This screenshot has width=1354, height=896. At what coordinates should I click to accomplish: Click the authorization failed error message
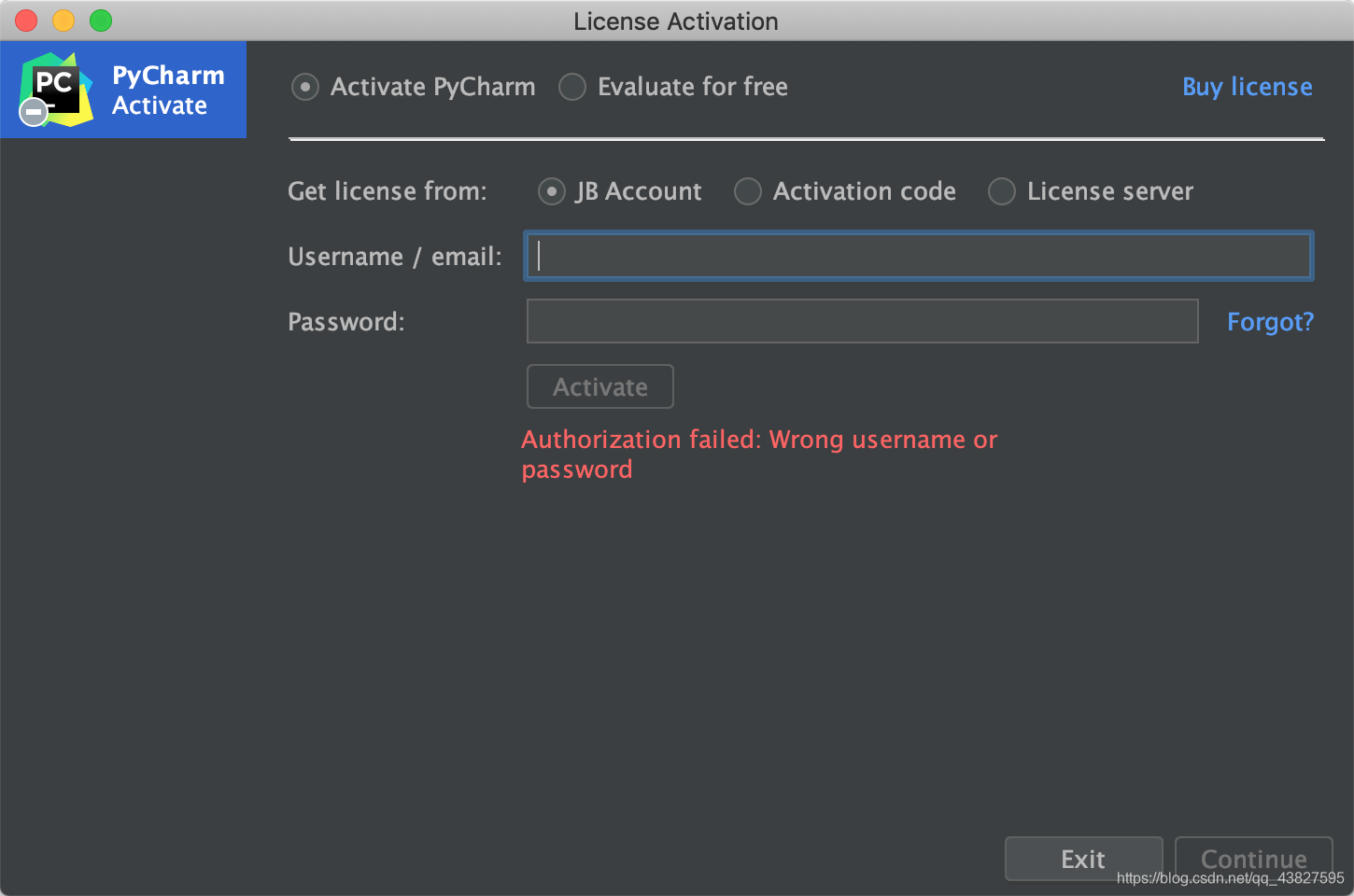click(759, 455)
